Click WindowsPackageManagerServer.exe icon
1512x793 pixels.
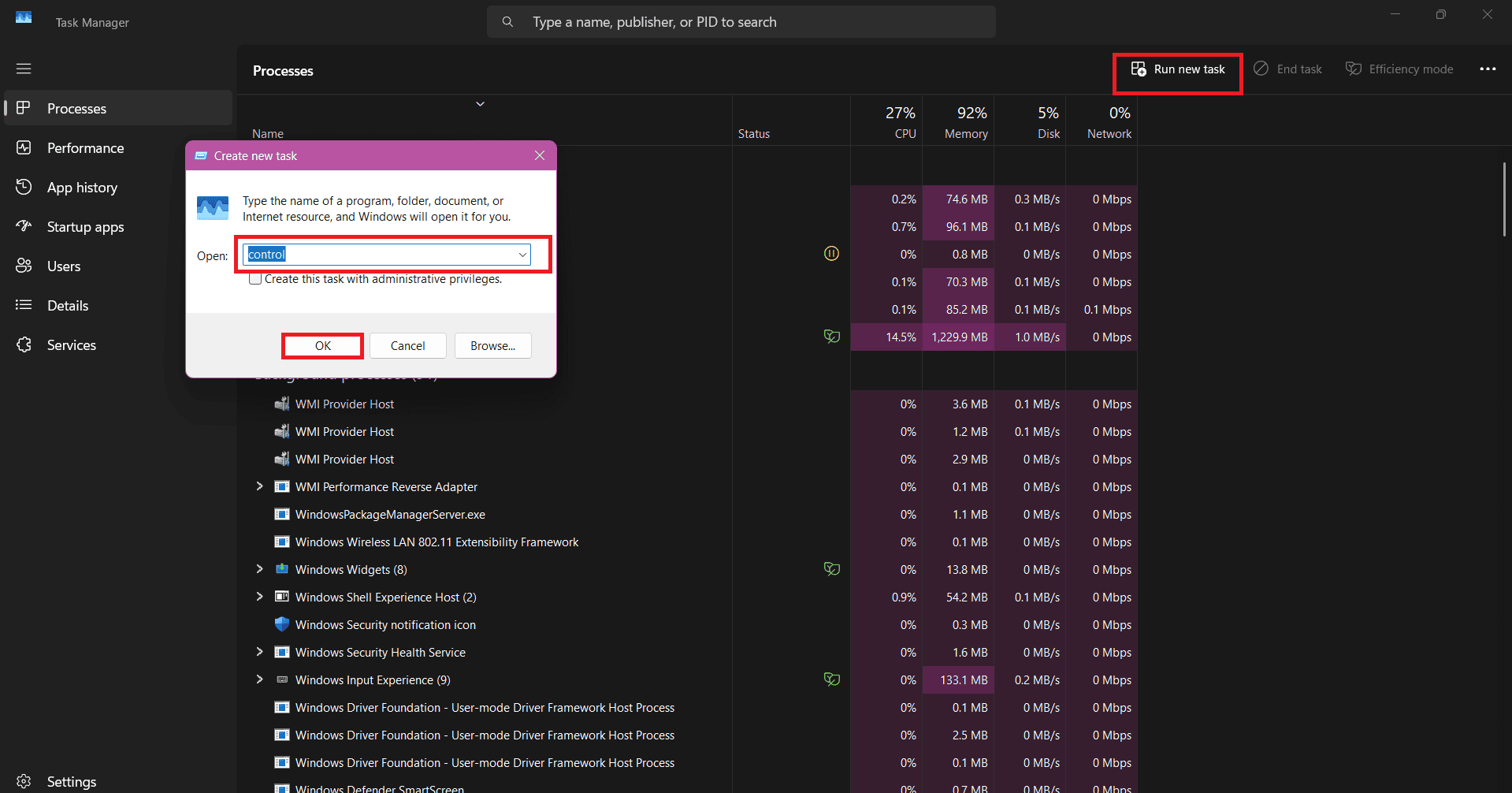coord(281,514)
